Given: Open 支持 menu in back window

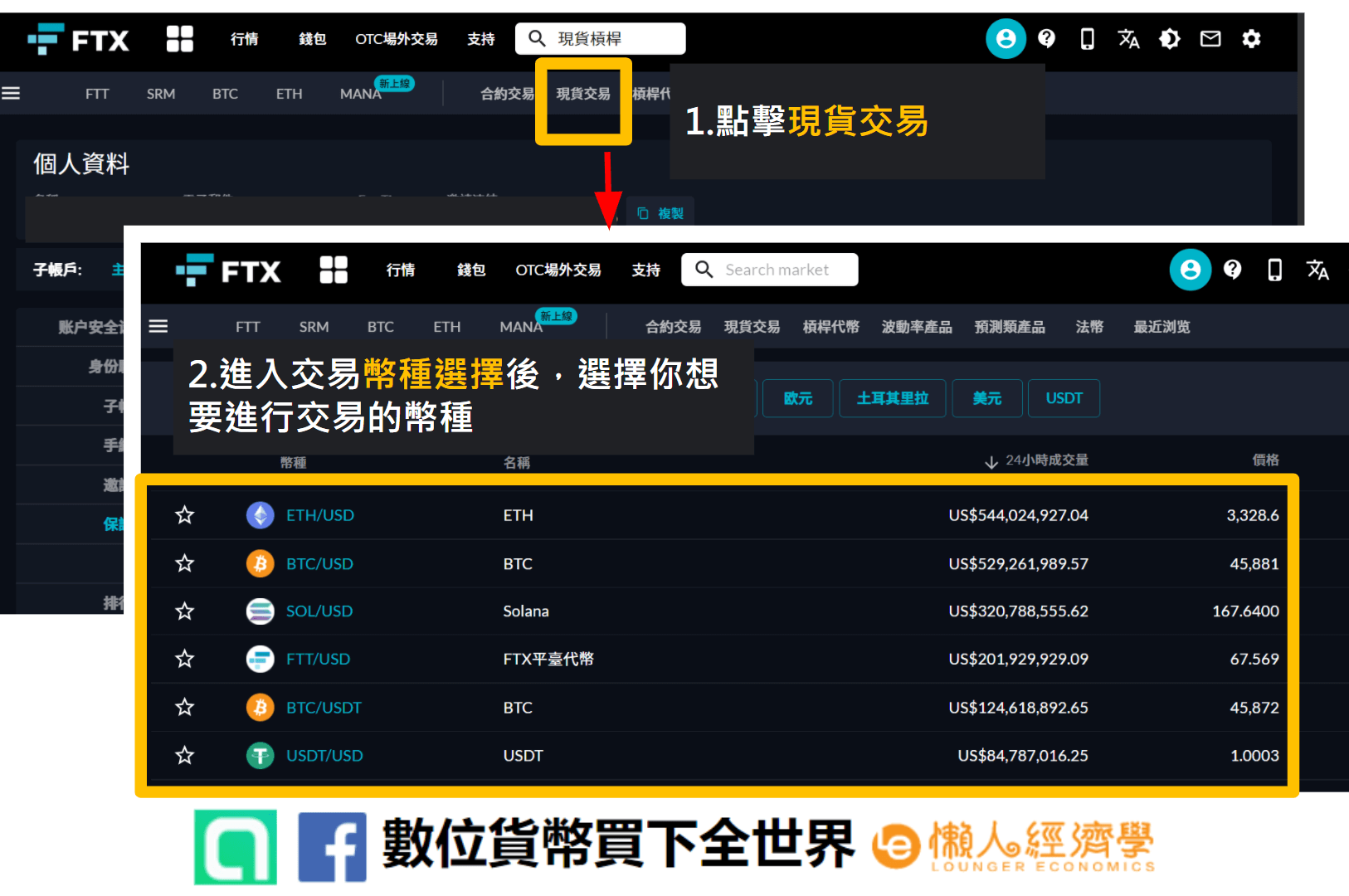Looking at the screenshot, I should [480, 39].
